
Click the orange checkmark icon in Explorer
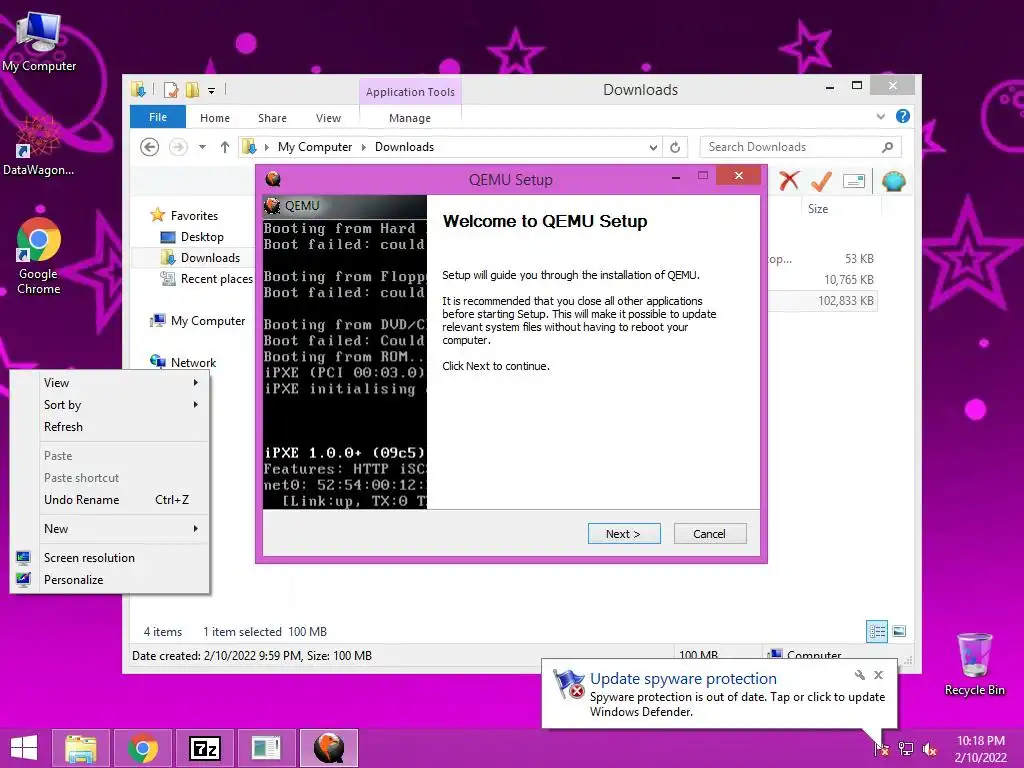(x=821, y=181)
